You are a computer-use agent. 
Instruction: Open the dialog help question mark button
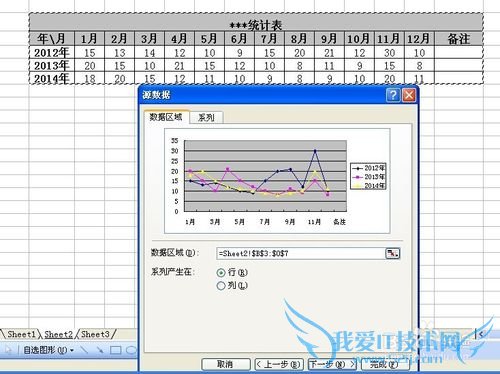click(x=393, y=95)
